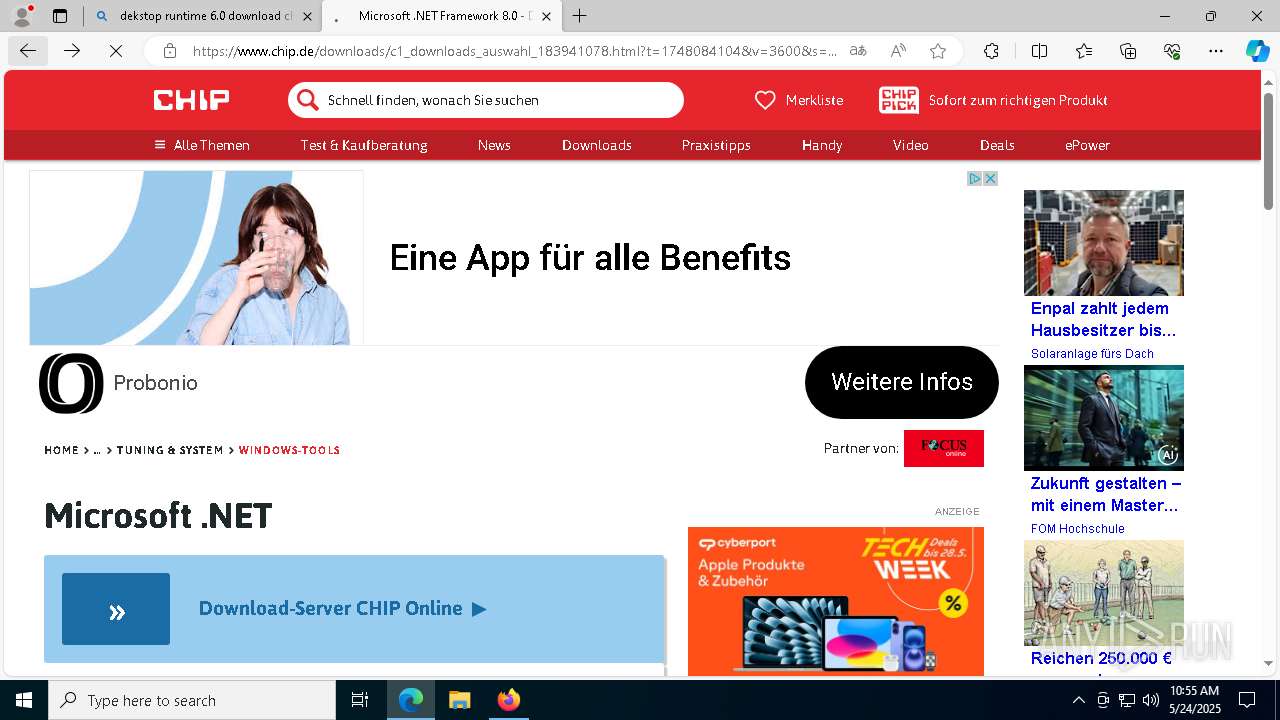The image size is (1280, 720).
Task: Close the banner ad with X
Action: pyautogui.click(x=991, y=178)
